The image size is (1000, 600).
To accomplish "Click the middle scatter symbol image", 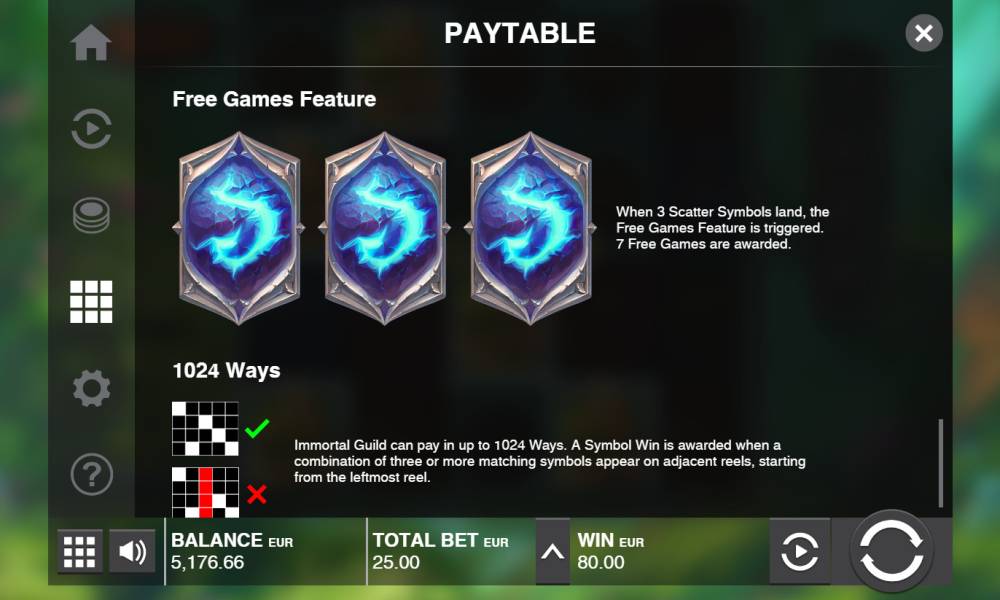I will click(385, 228).
